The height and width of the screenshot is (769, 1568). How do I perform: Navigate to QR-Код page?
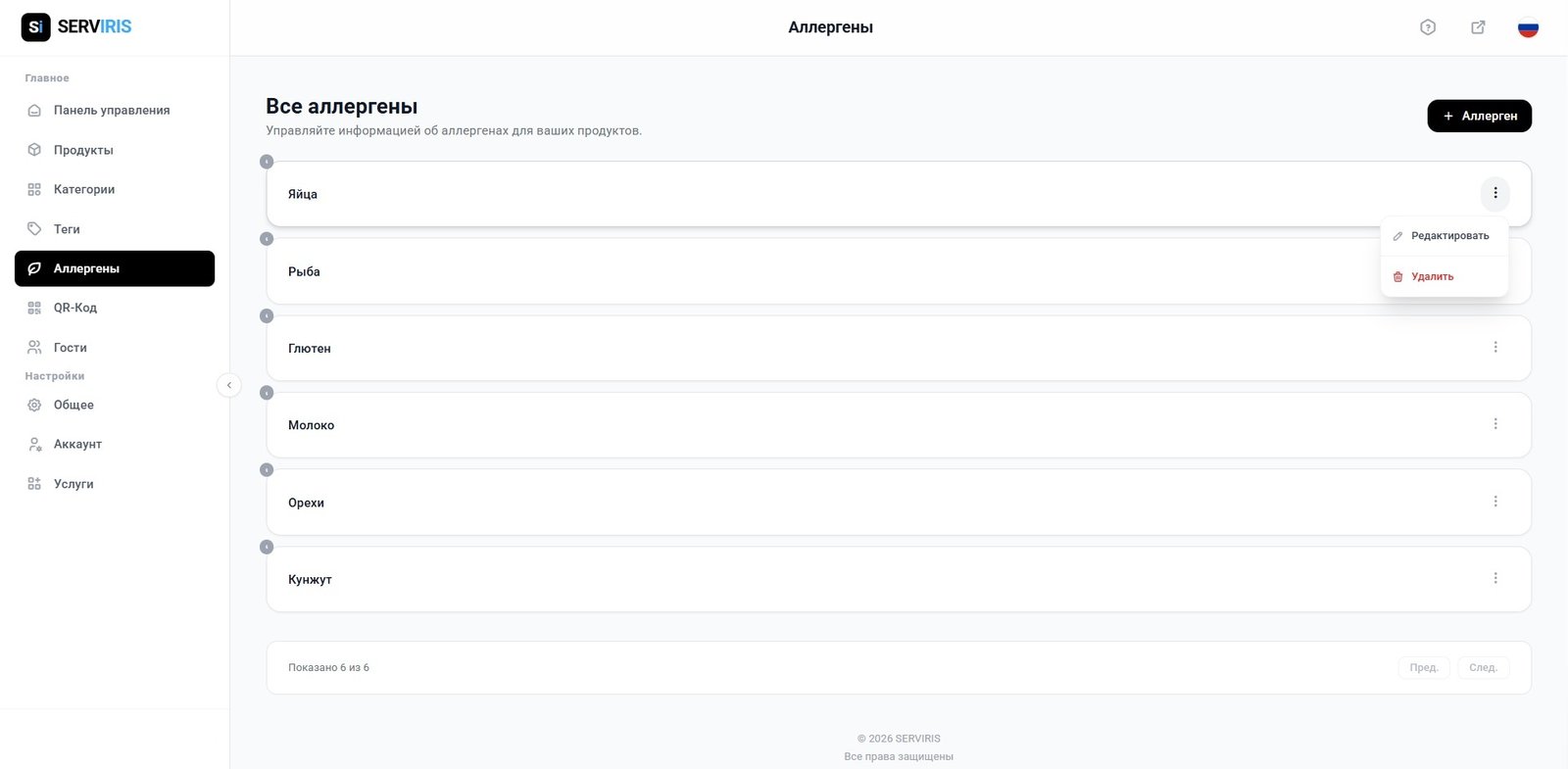[x=75, y=308]
